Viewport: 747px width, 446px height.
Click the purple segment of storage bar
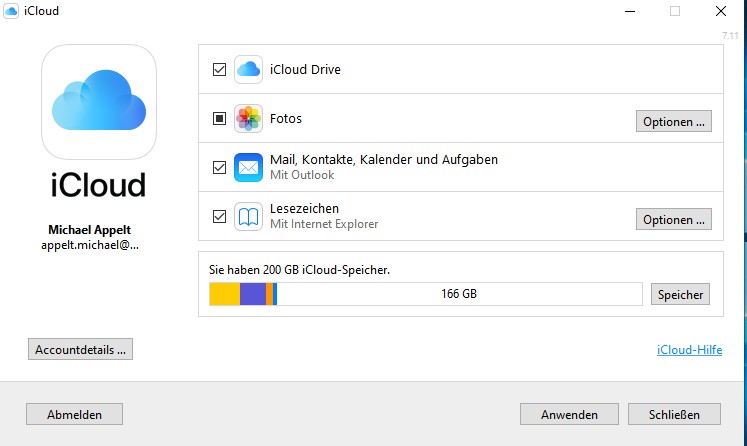pyautogui.click(x=252, y=294)
